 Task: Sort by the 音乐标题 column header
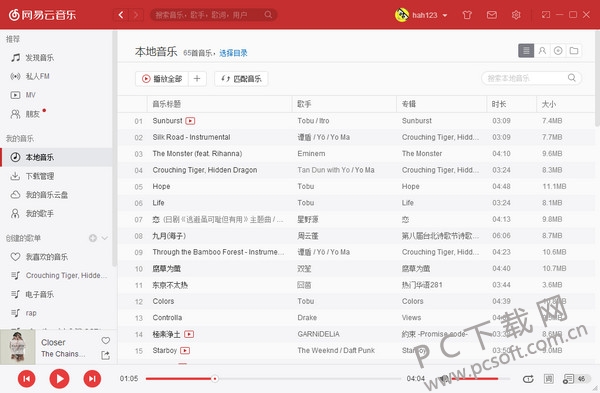click(220, 104)
